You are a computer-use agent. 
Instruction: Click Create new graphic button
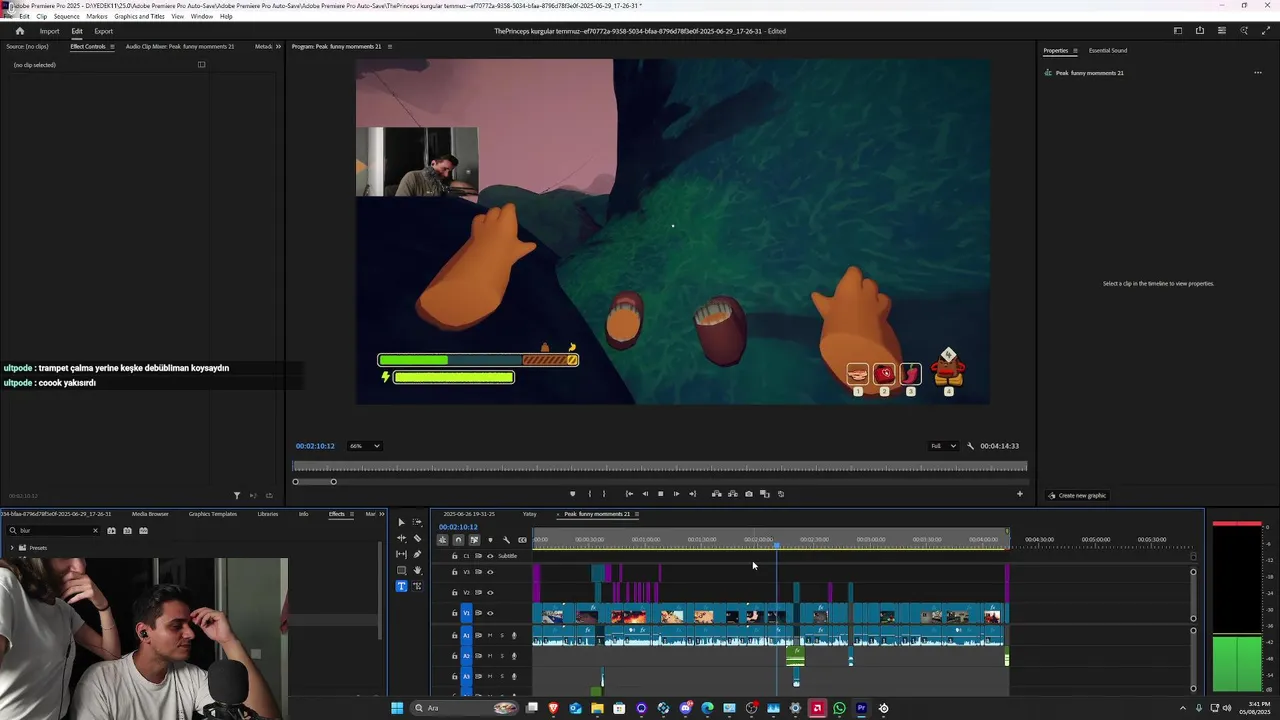(1078, 496)
